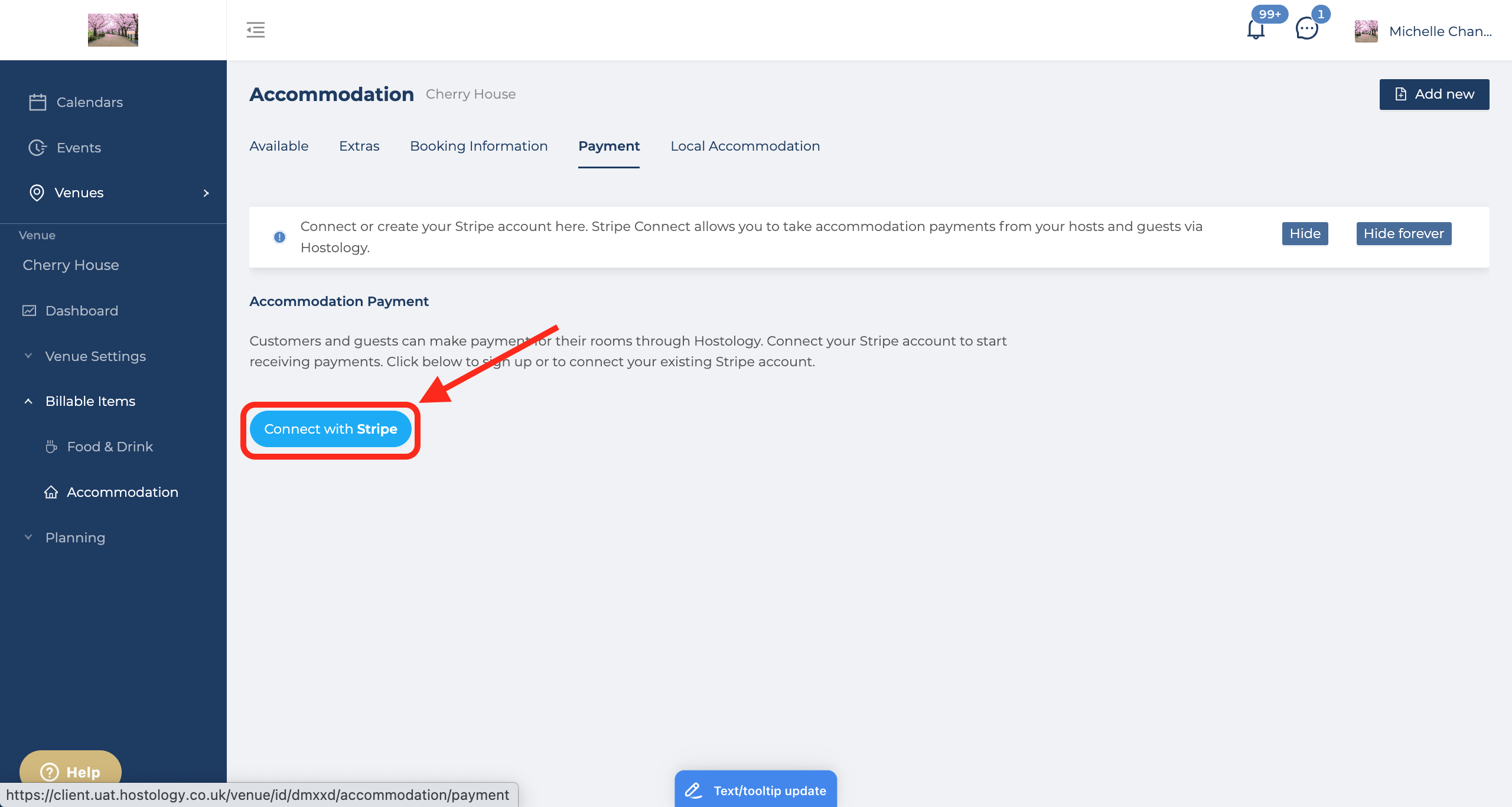The height and width of the screenshot is (807, 1512).
Task: Collapse the sidebar with the hamburger icon
Action: click(256, 30)
